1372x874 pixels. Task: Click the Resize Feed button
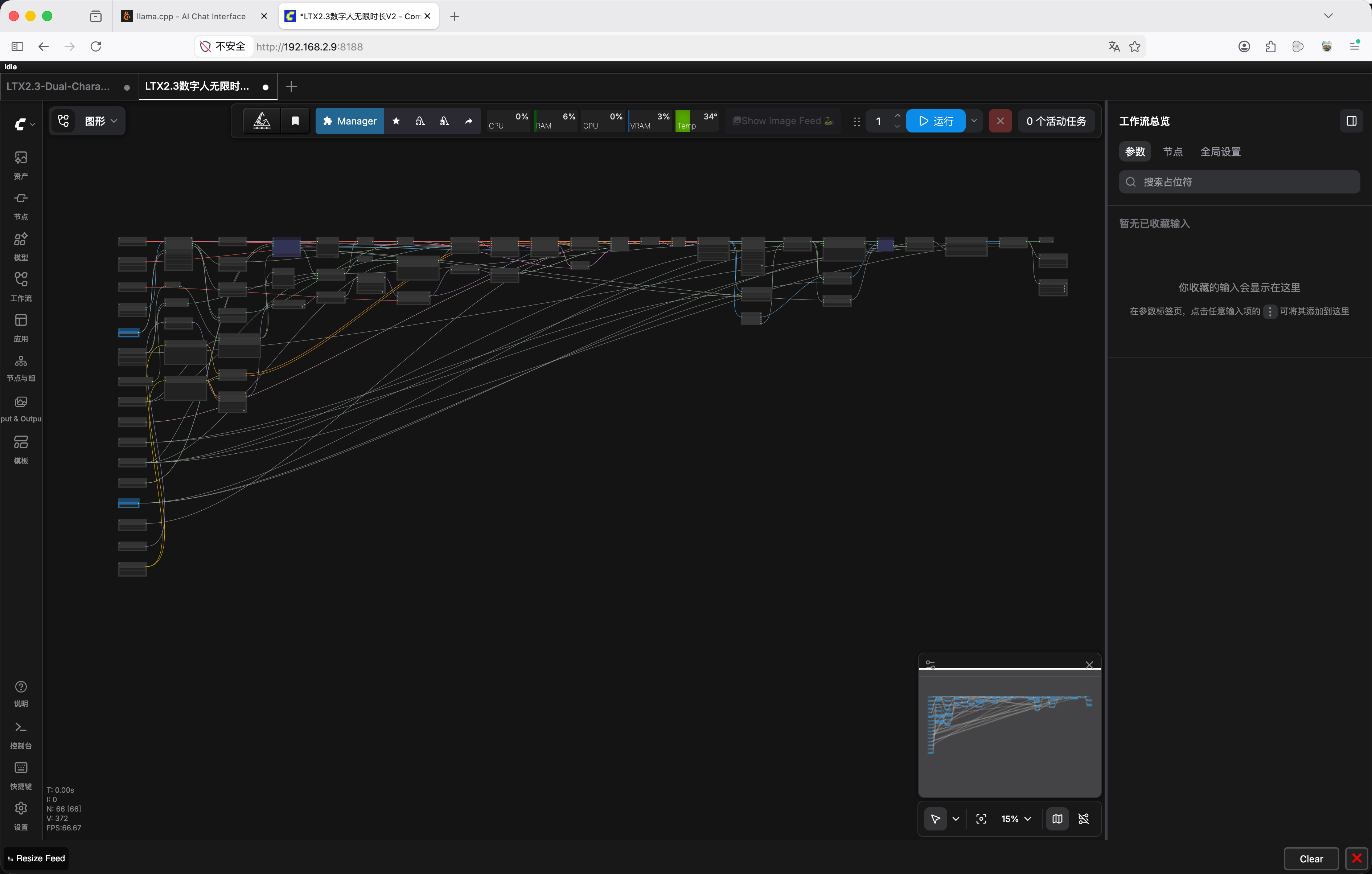pyautogui.click(x=37, y=858)
